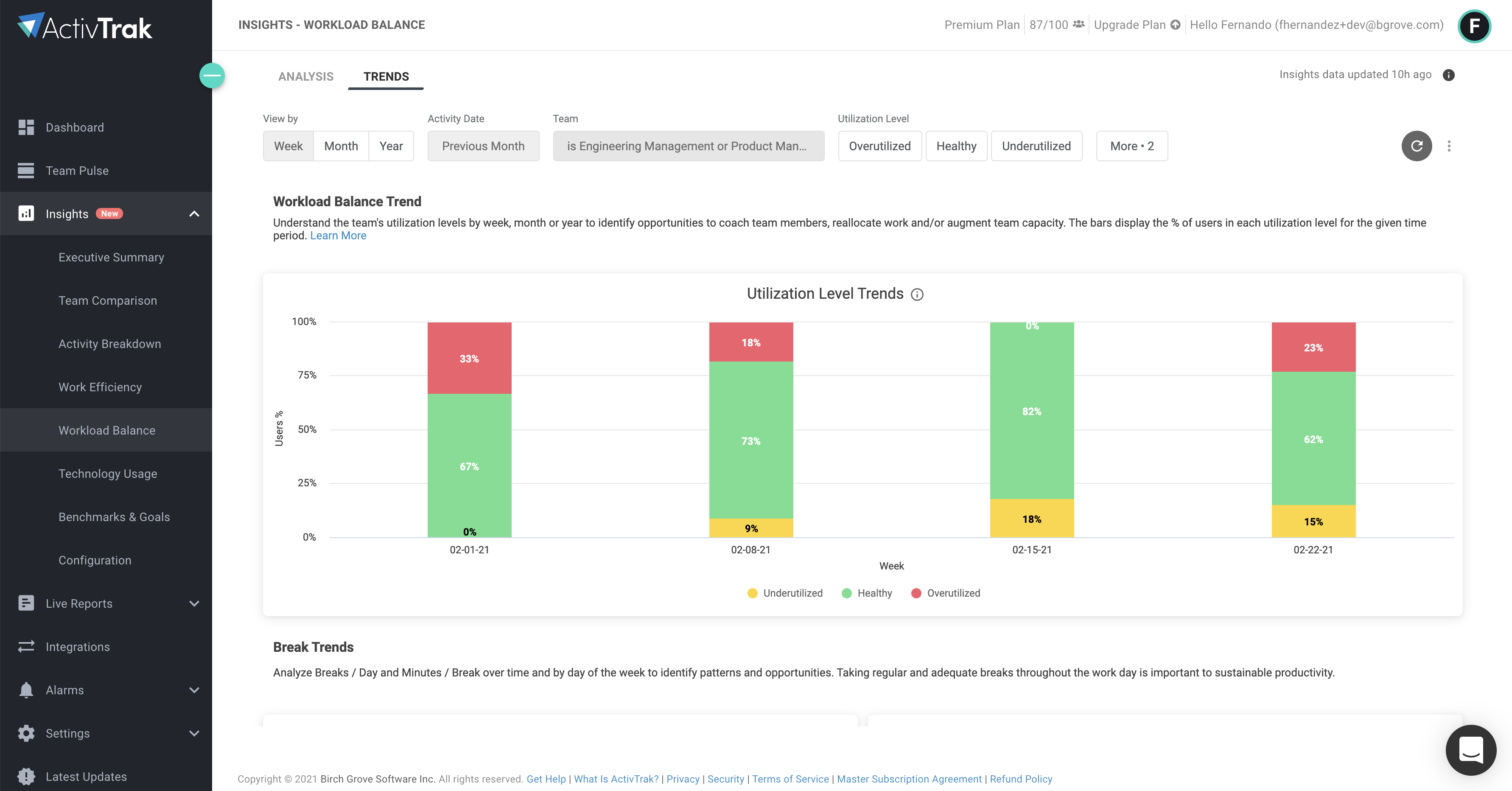Select View by Year
Image resolution: width=1512 pixels, height=791 pixels.
click(x=391, y=146)
